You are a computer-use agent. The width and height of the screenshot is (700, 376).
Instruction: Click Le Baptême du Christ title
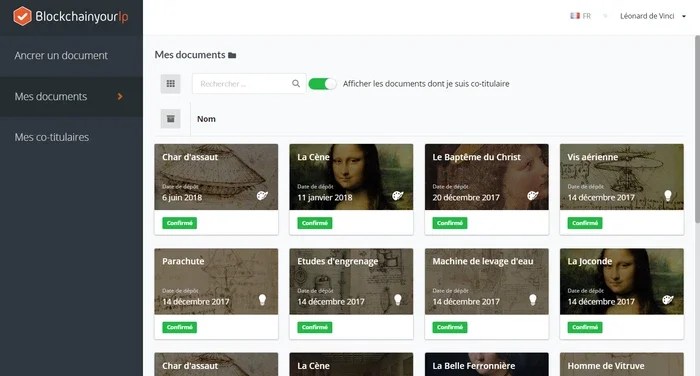(476, 157)
